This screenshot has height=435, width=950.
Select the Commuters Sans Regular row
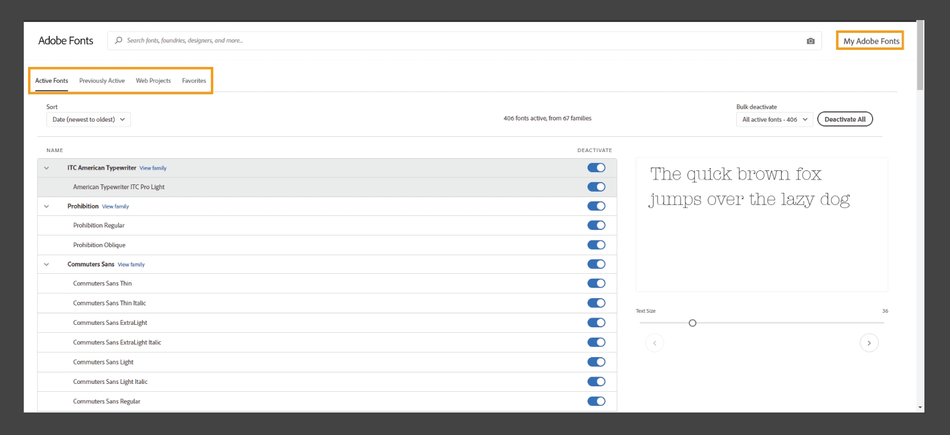[327, 401]
